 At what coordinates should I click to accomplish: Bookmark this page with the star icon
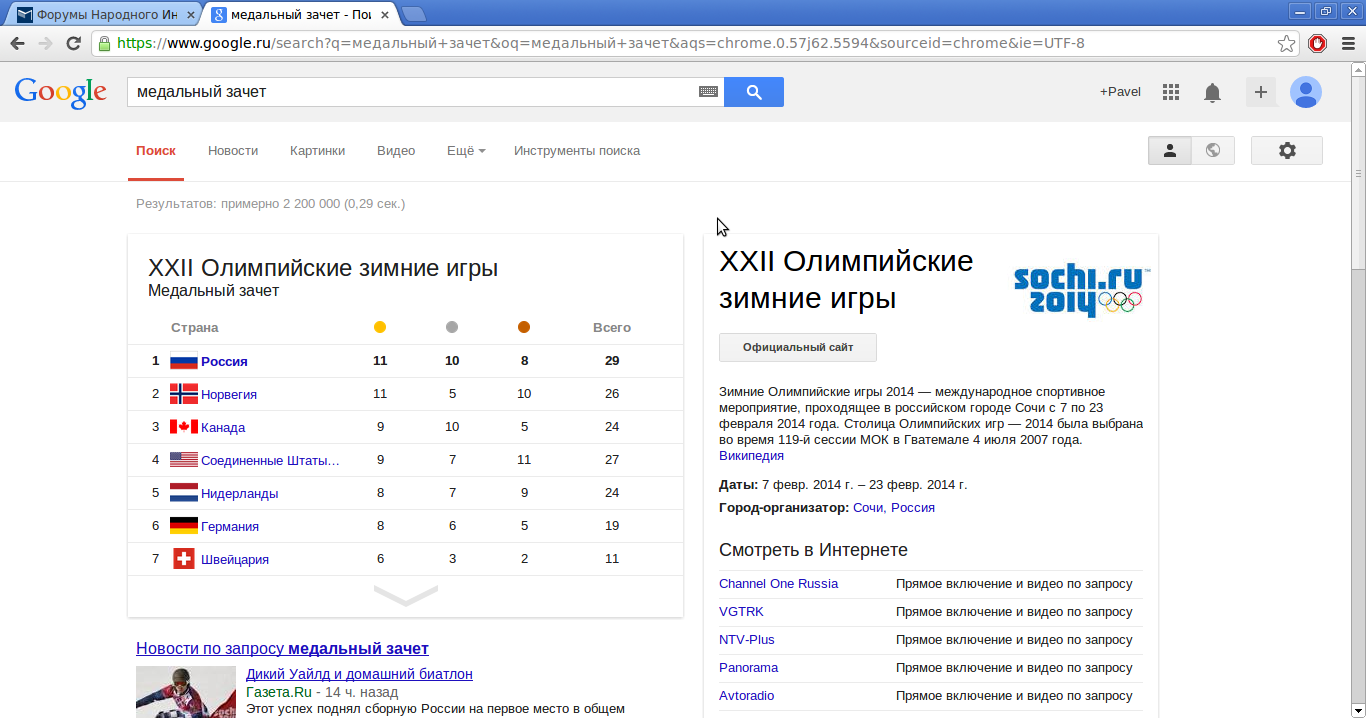(1287, 43)
